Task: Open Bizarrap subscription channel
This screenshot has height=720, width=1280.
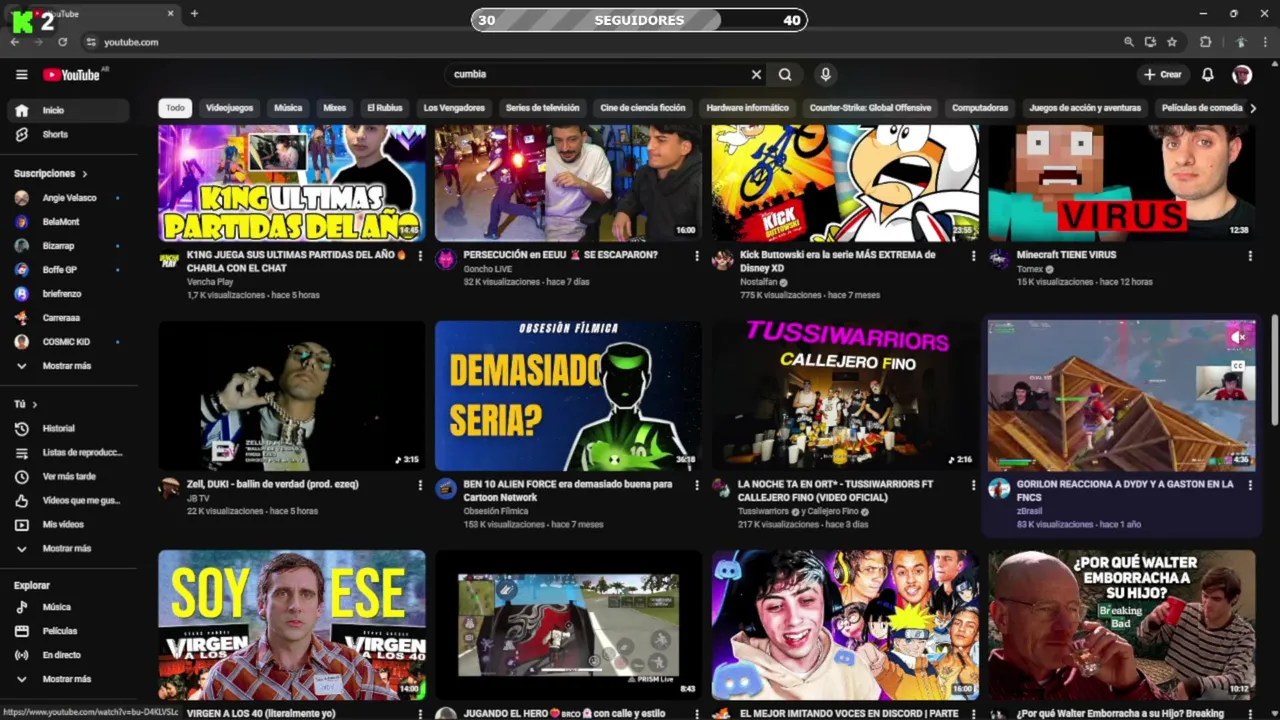Action: tap(68, 246)
